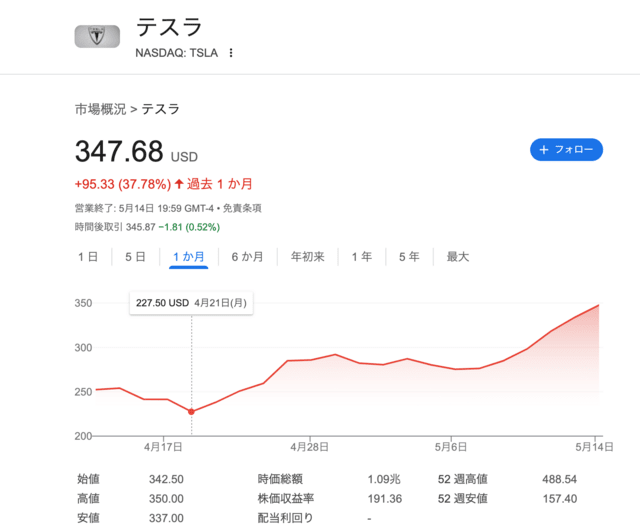The height and width of the screenshot is (529, 640).
Task: Select the 1 年 range tab
Action: pos(362,257)
